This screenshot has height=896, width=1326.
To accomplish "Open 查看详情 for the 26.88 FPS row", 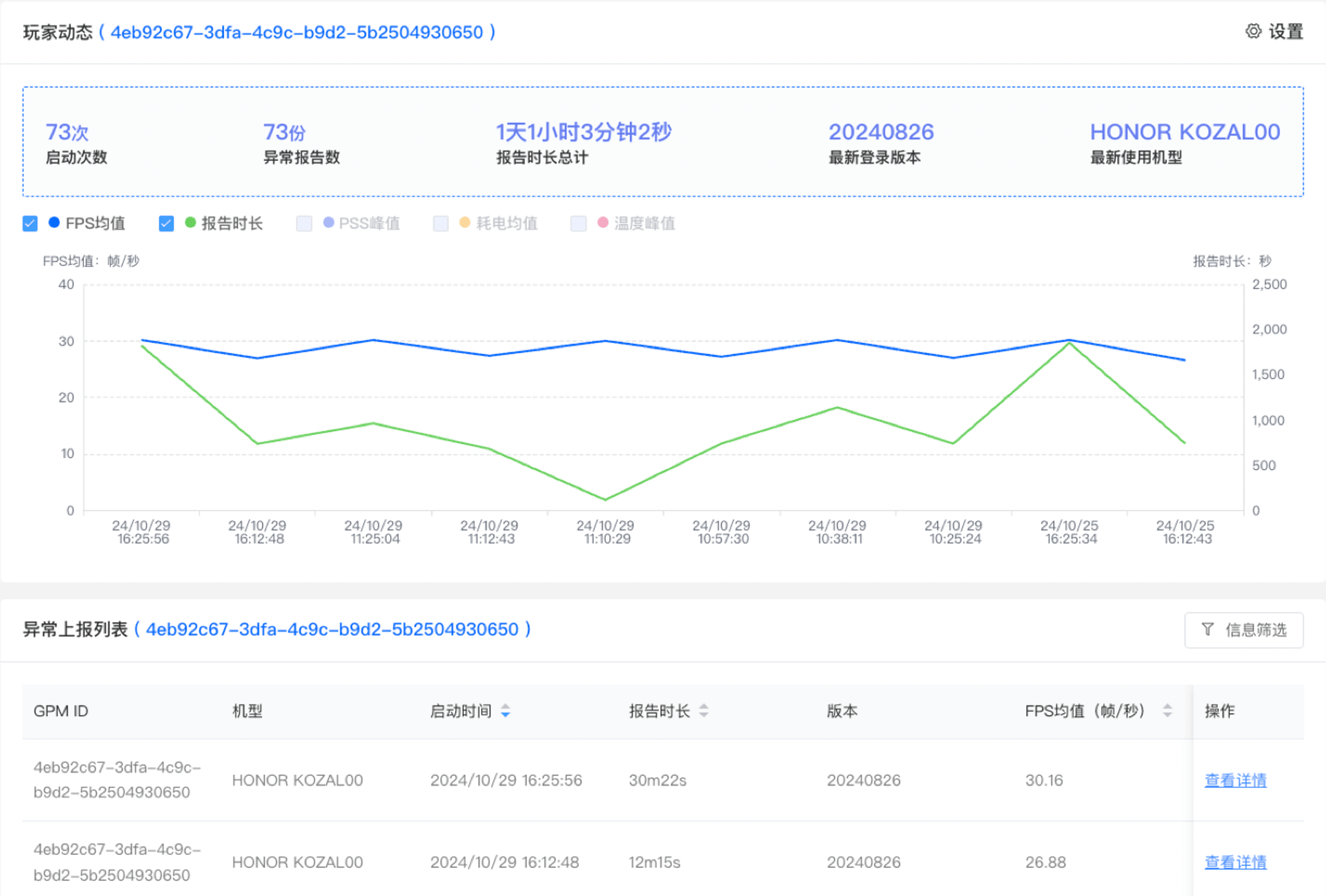I will [x=1235, y=862].
